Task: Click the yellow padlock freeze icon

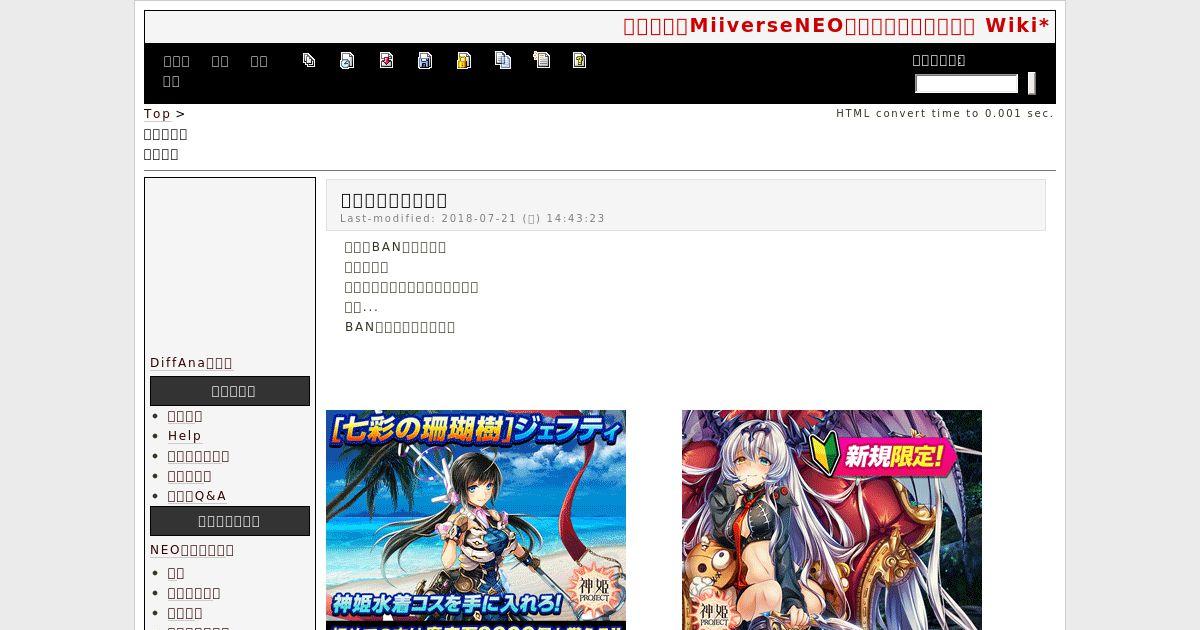Action: [x=464, y=60]
